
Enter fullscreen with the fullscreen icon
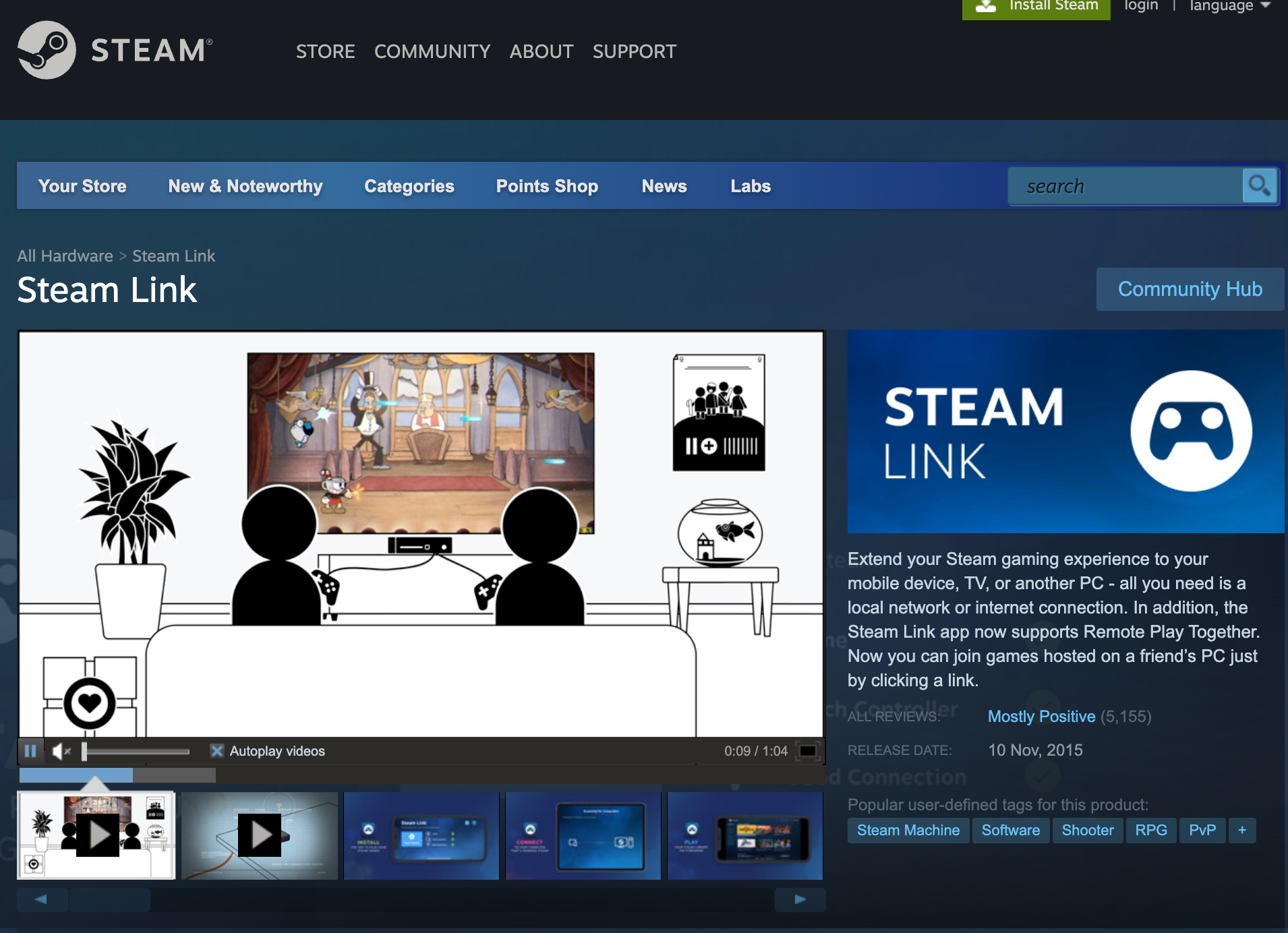807,751
